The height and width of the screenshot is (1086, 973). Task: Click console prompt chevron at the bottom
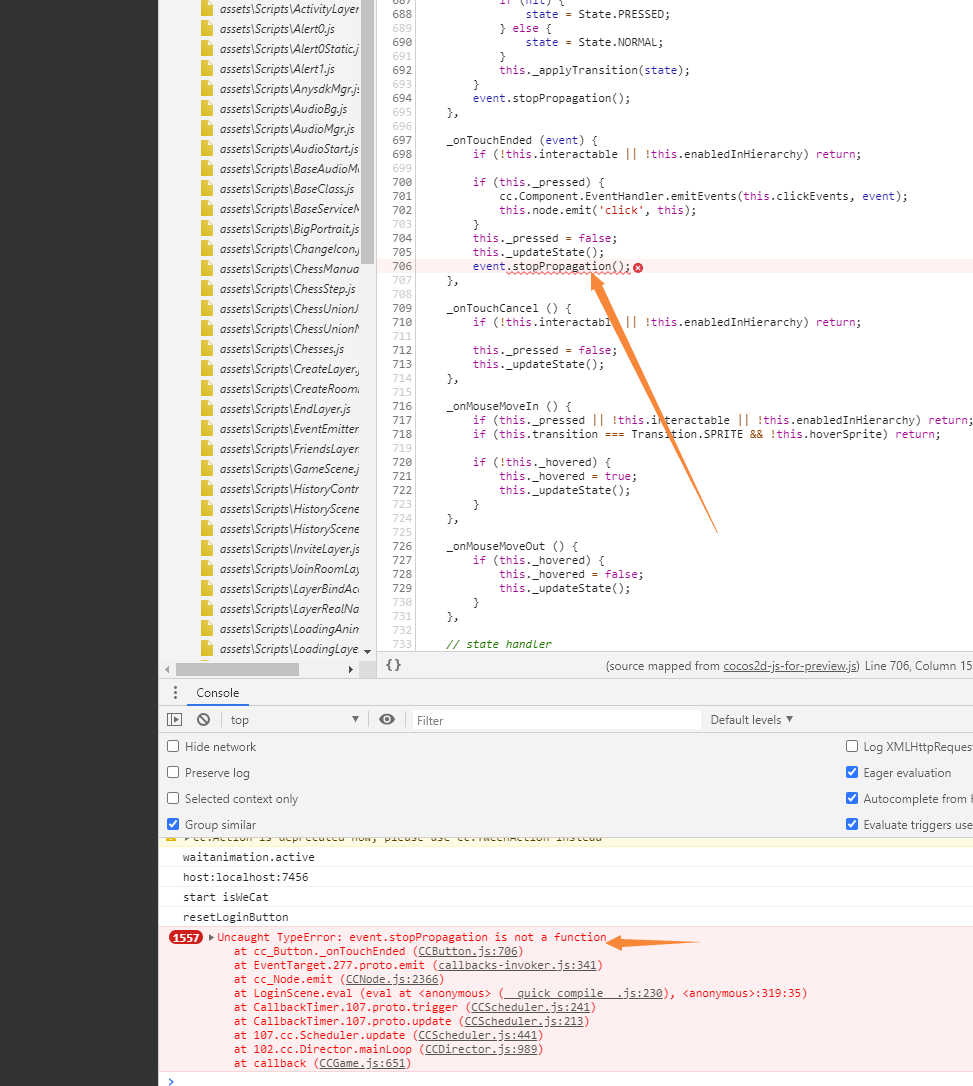pyautogui.click(x=171, y=1080)
